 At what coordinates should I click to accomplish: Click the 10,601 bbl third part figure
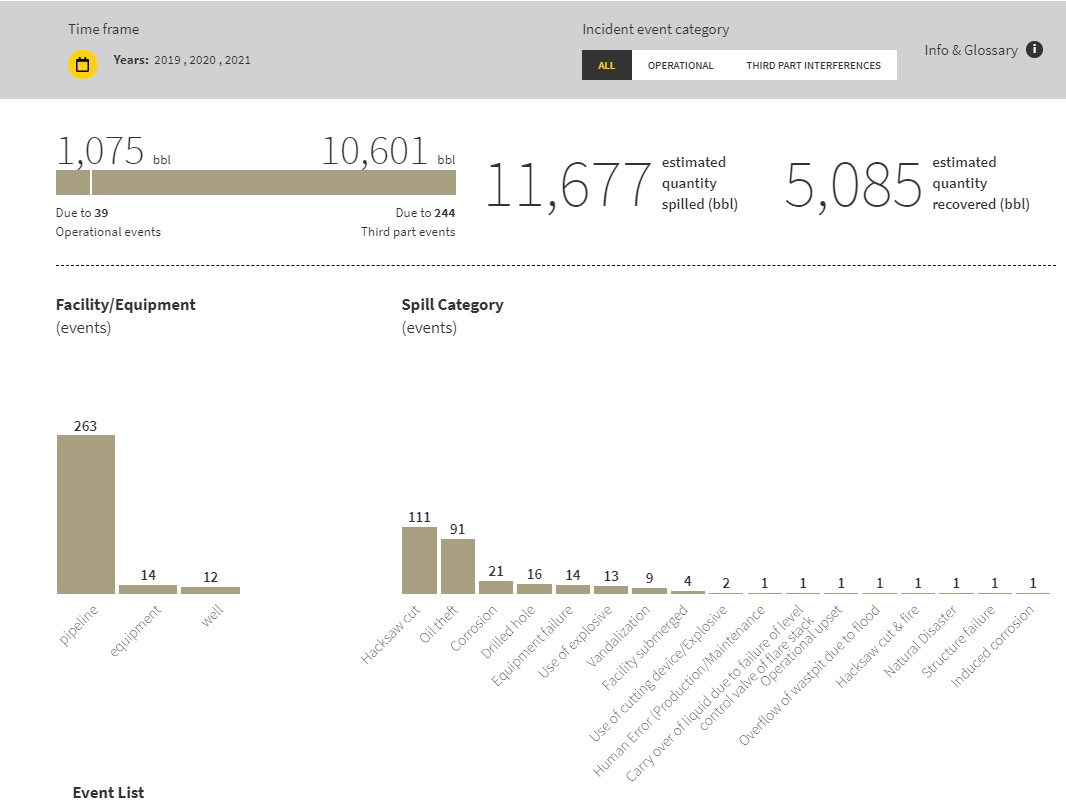[388, 151]
